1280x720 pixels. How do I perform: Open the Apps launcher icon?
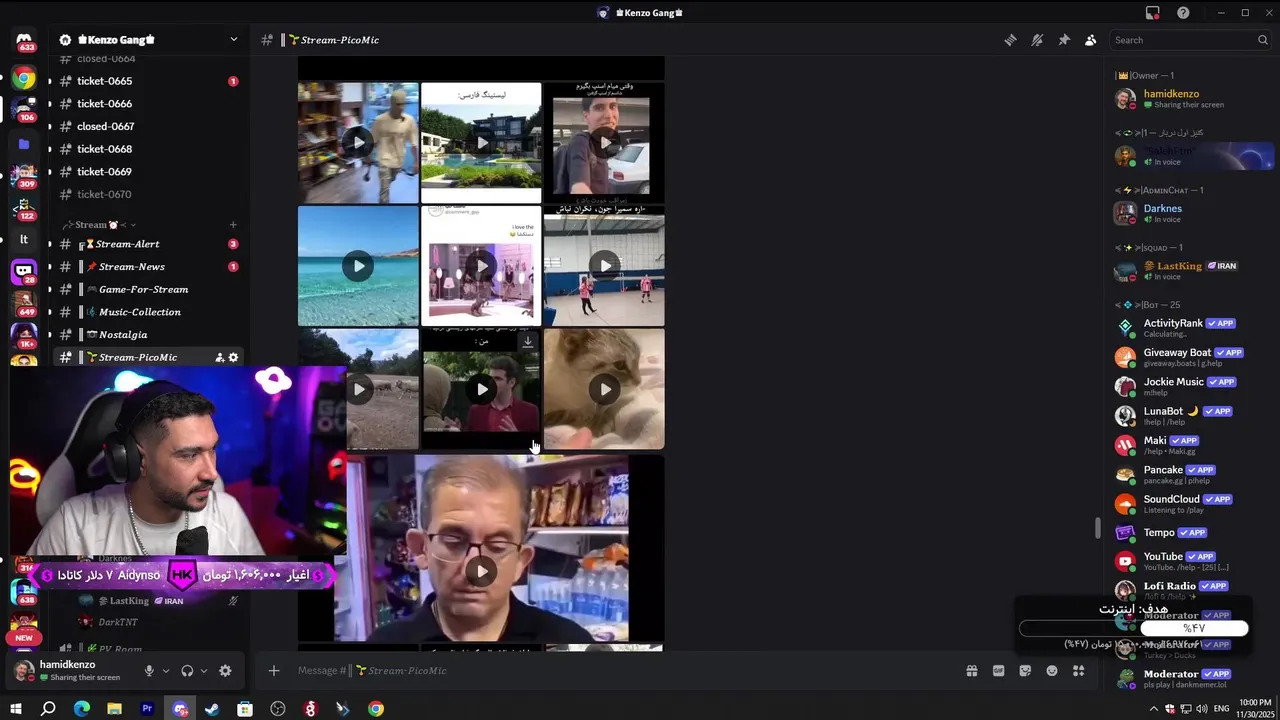coord(1078,671)
